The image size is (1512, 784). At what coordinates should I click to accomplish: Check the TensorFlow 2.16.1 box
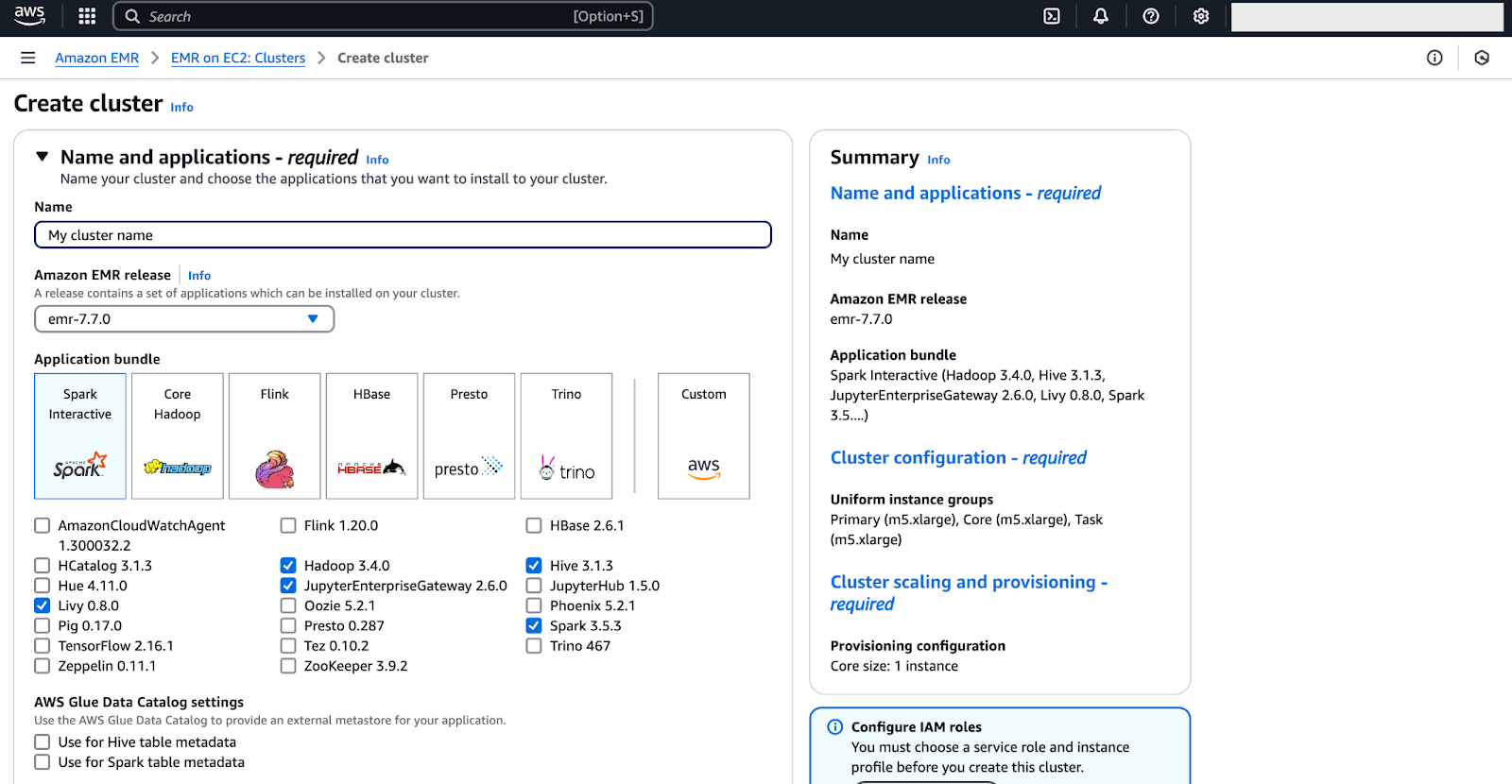(x=43, y=646)
